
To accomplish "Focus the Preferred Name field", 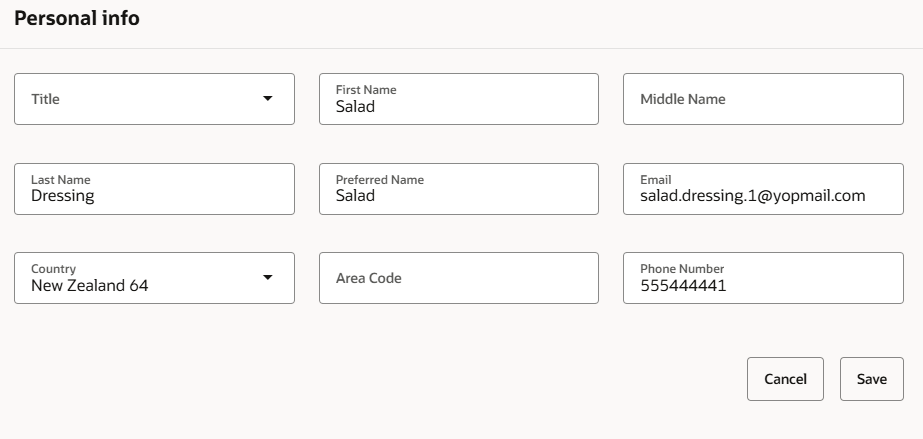I will coord(458,189).
